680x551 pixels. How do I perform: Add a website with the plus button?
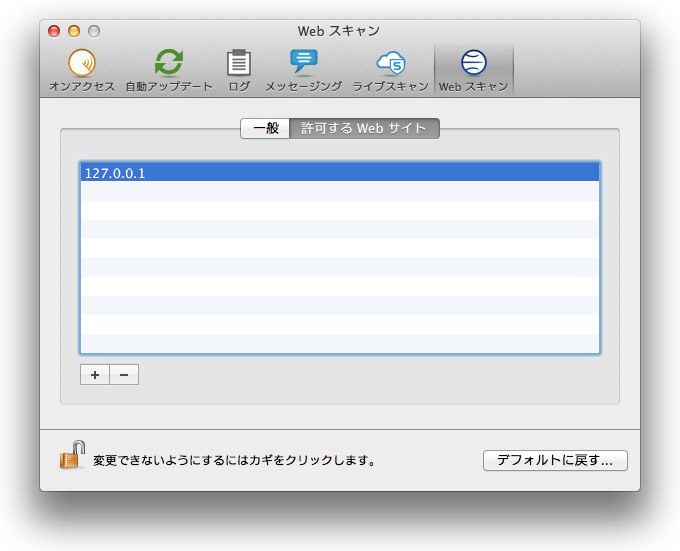(x=95, y=375)
